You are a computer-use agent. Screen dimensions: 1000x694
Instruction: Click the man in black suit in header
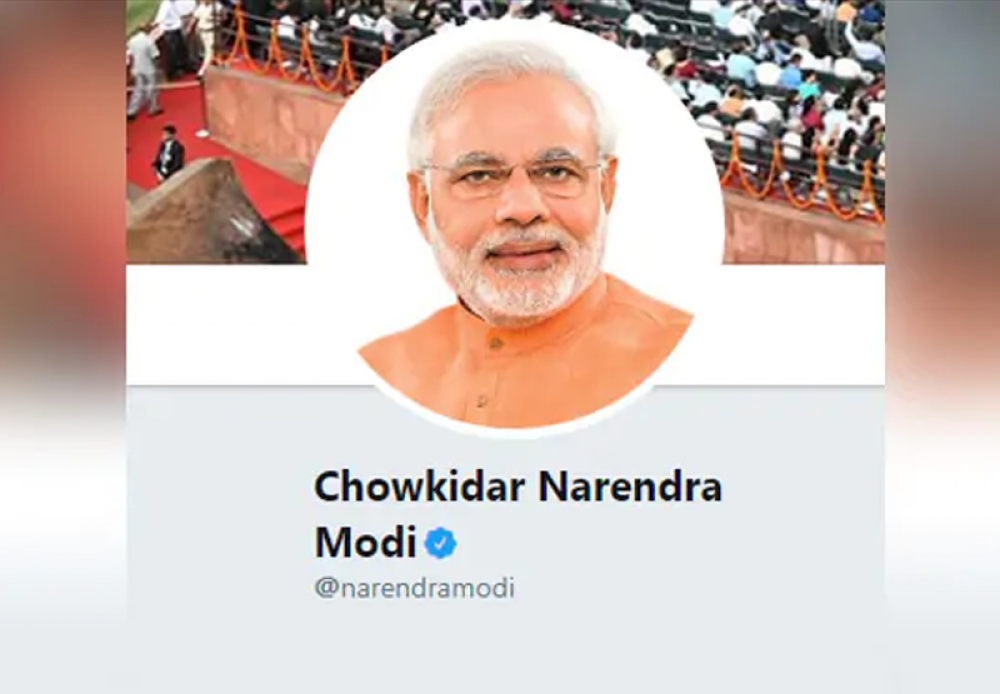[x=168, y=153]
